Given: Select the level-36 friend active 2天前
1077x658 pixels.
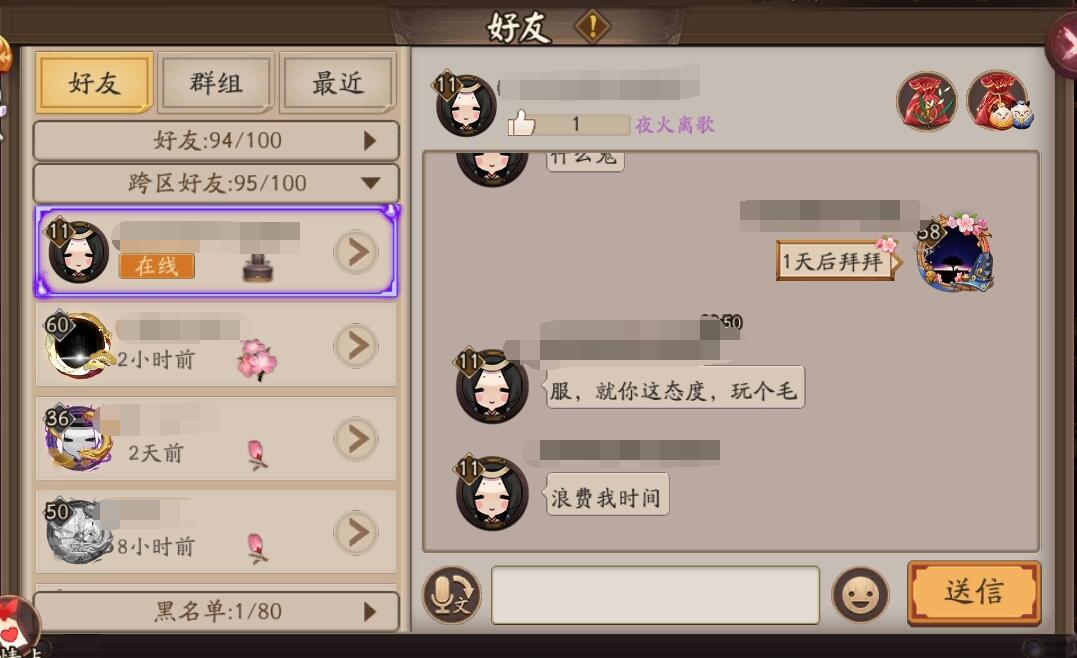Looking at the screenshot, I should (x=216, y=438).
